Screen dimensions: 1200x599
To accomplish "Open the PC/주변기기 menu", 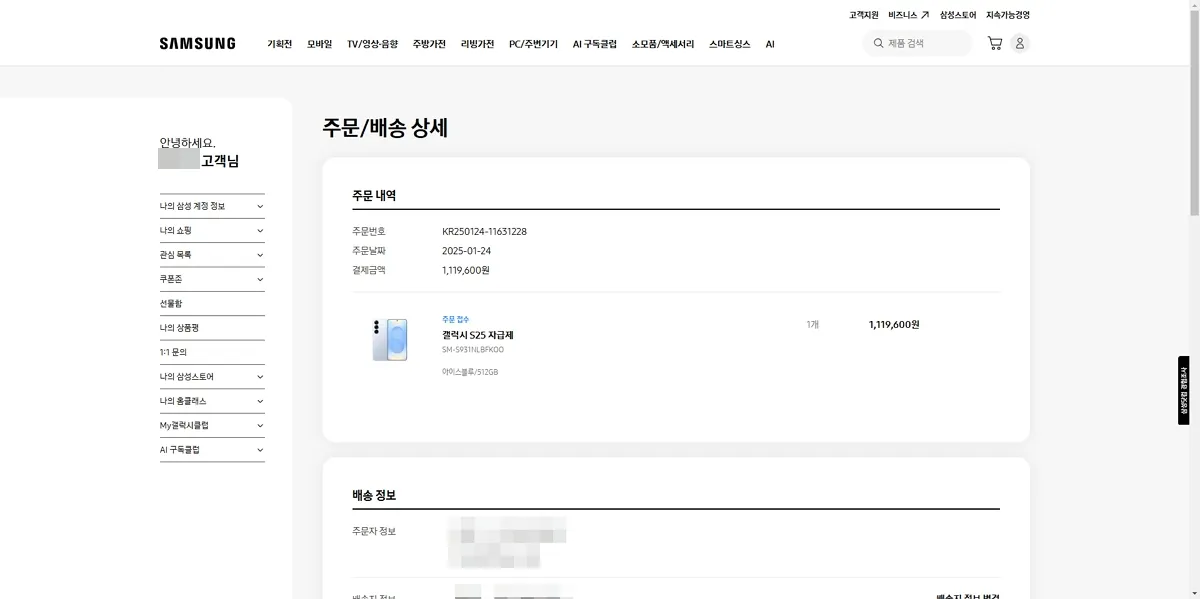I will [x=533, y=44].
